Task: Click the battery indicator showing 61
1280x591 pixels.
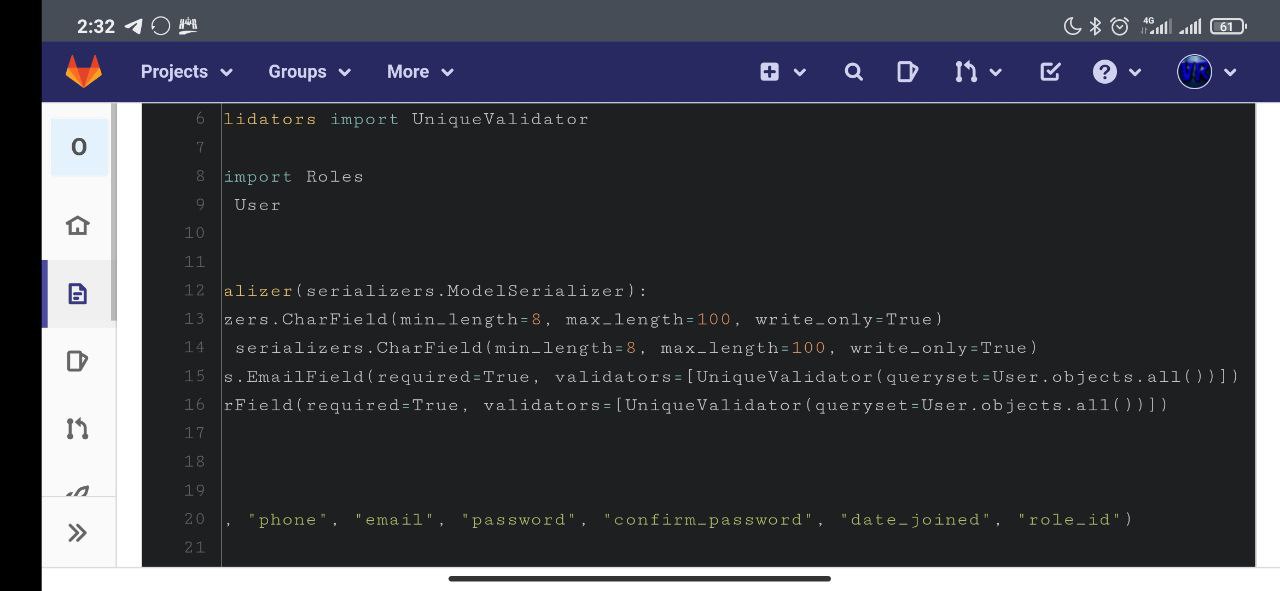Action: 1228,27
